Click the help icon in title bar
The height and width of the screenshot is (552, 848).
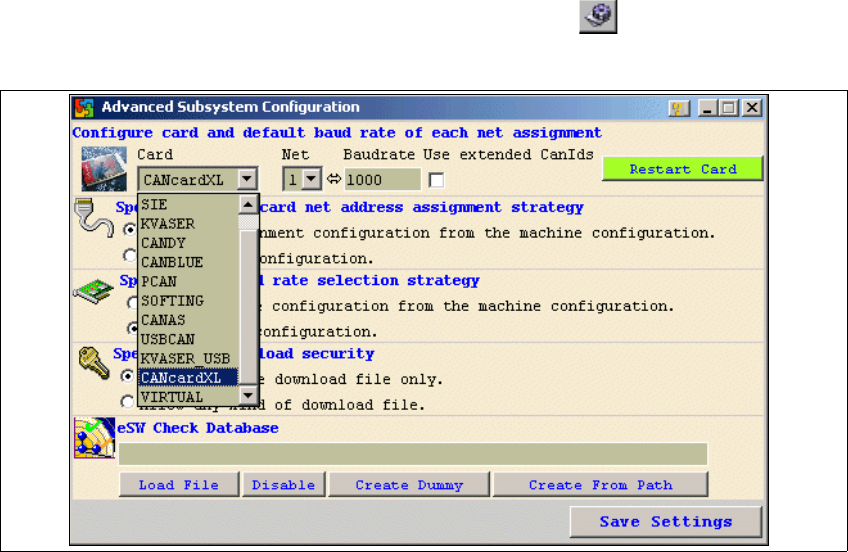(679, 107)
